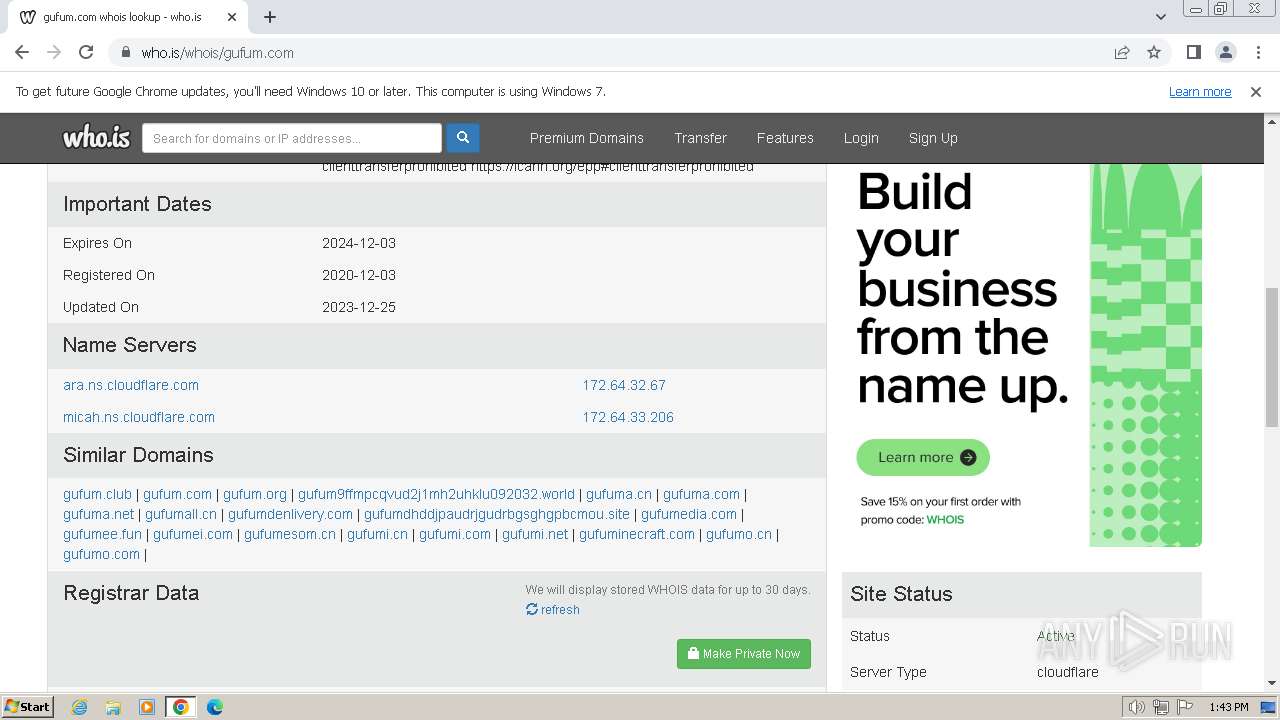The image size is (1280, 720).
Task: Click the blue magnifier search button
Action: click(463, 138)
